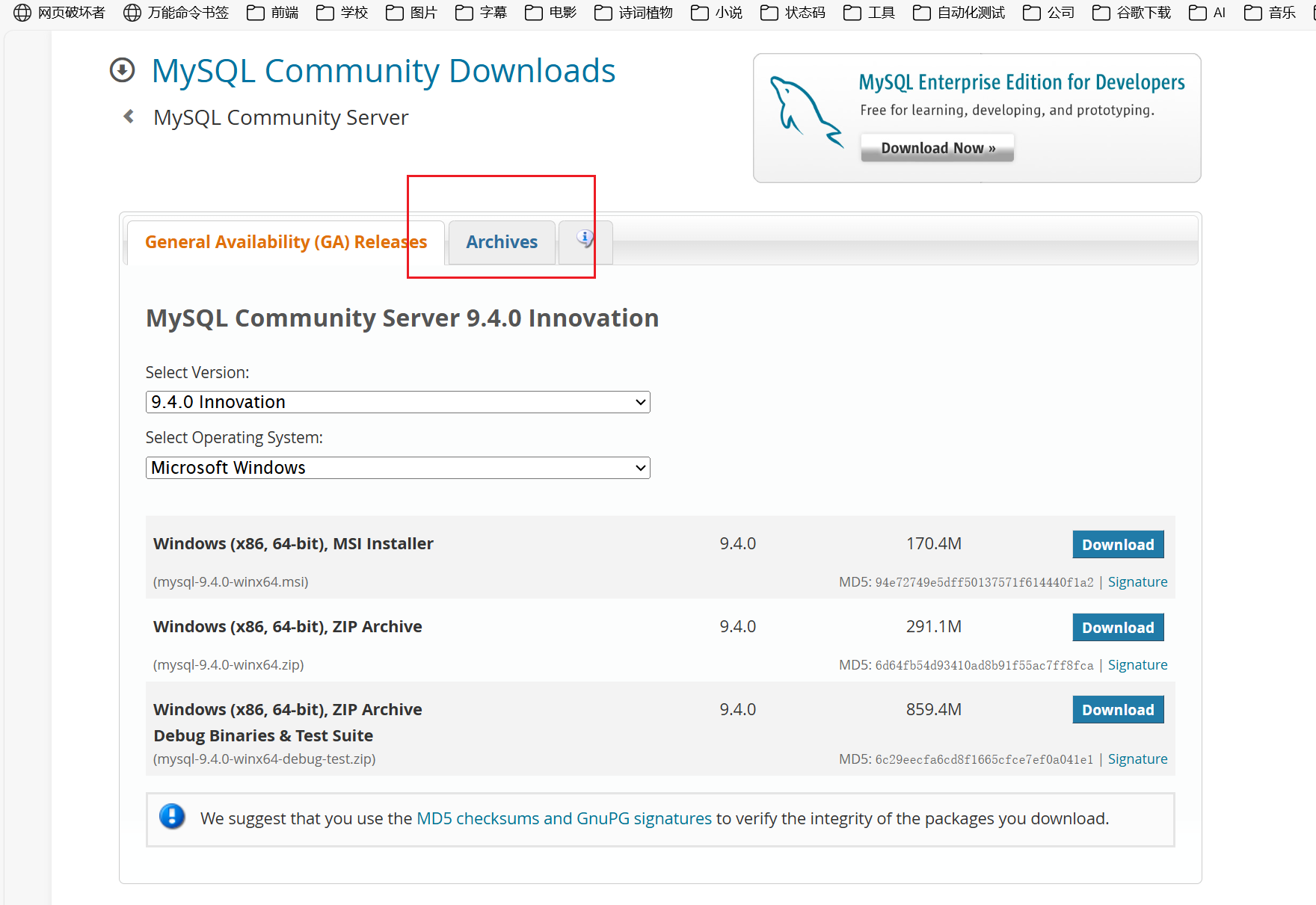
Task: Open the 音乐 bookmark folder
Action: 1270,13
